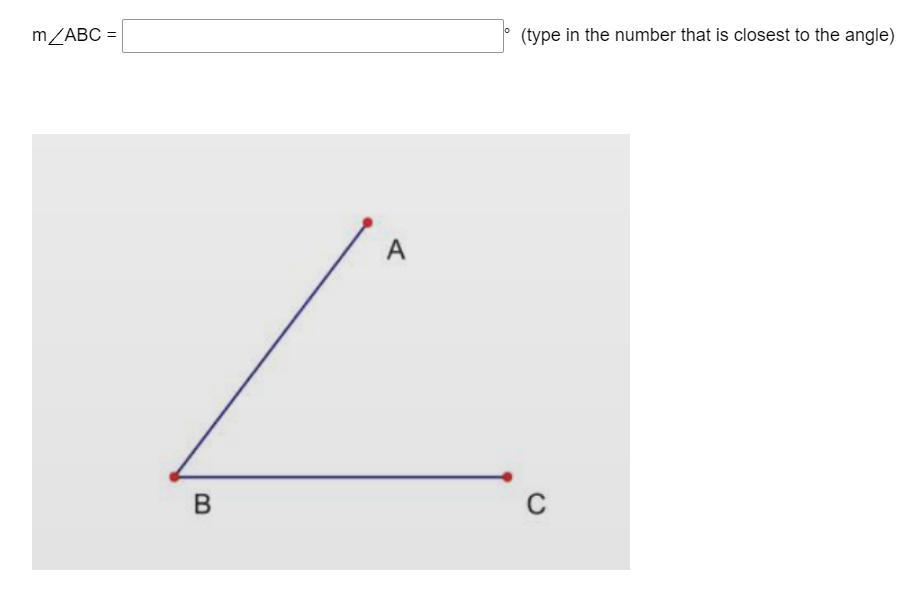Click the letter label C

pyautogui.click(x=536, y=504)
